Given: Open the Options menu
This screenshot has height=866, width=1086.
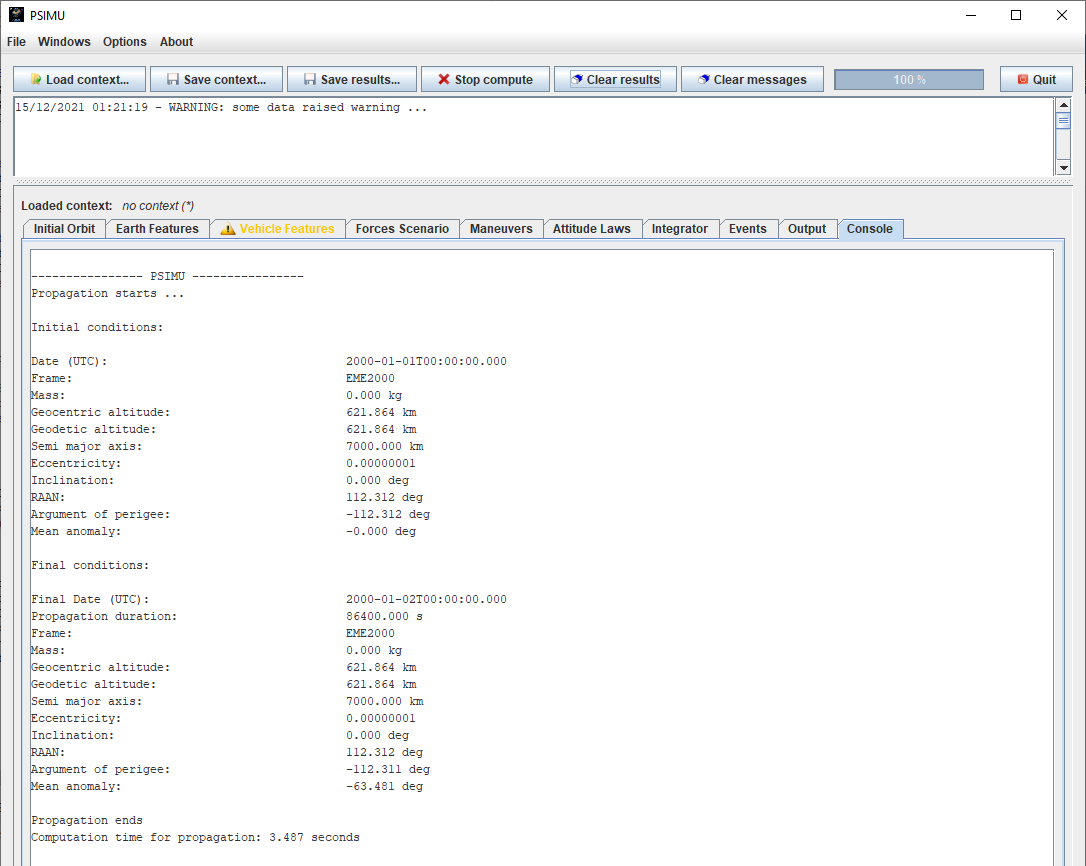Looking at the screenshot, I should pos(125,42).
